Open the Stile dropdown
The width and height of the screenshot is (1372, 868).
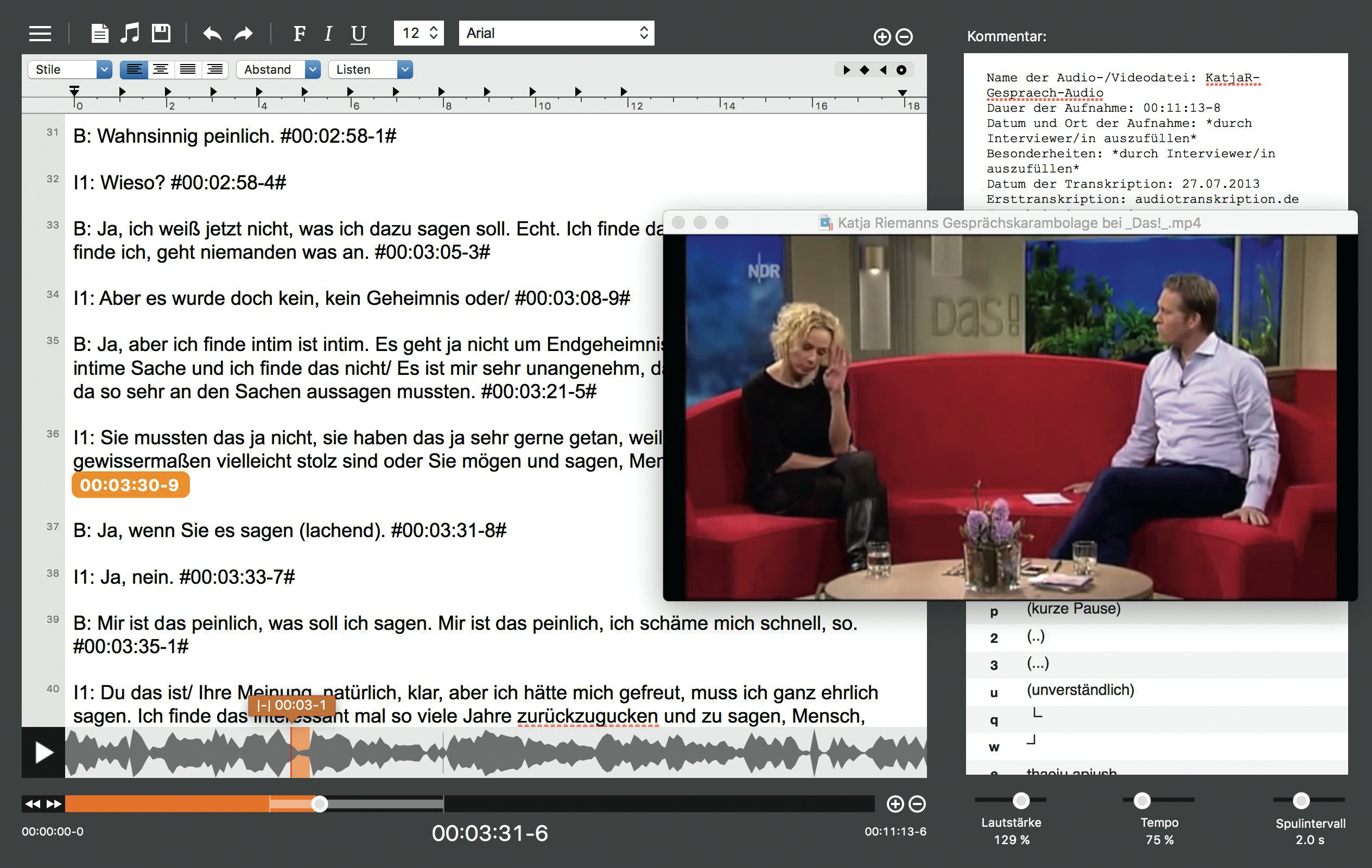tap(69, 69)
